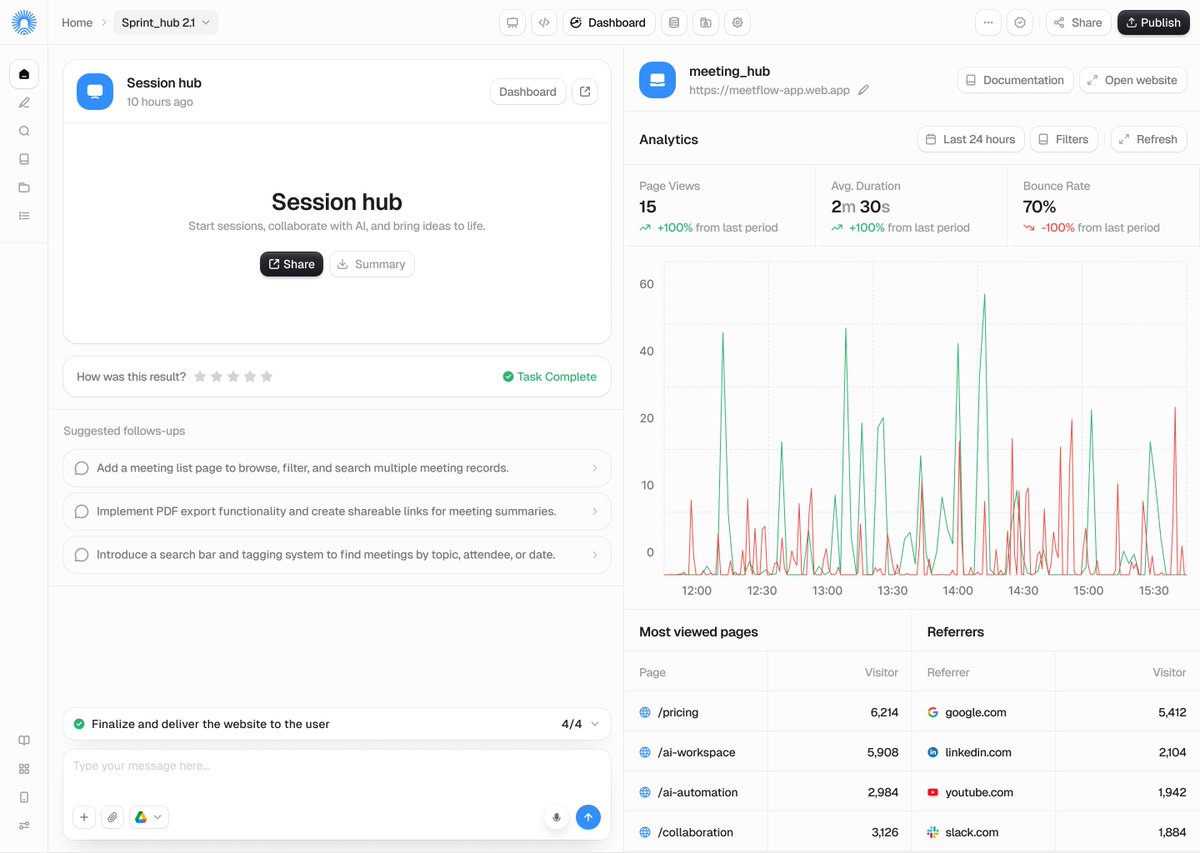Screen dimensions: 1200x853
Task: Attach a file with the paperclip icon
Action: point(113,817)
